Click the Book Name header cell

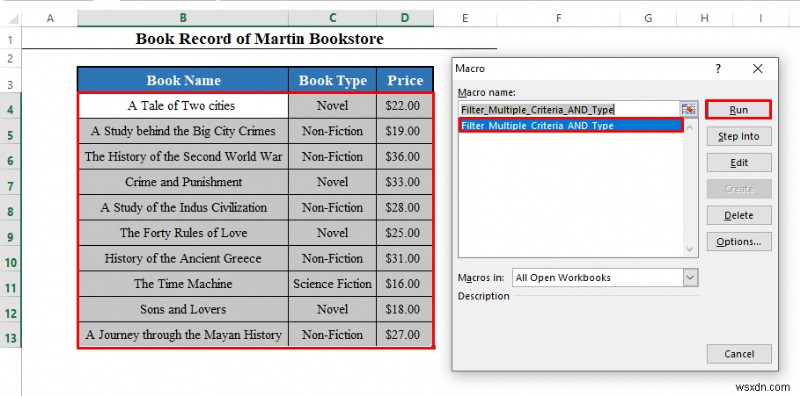183,80
